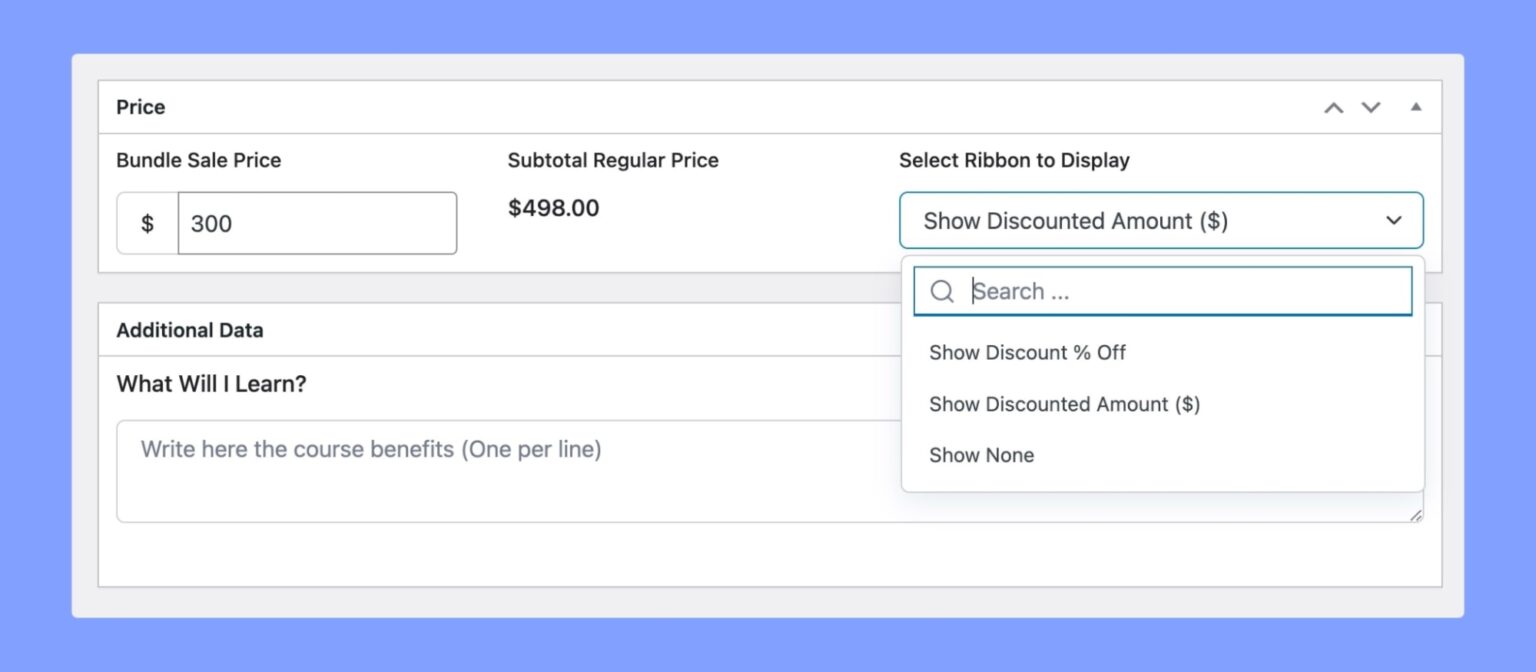Click the Select Ribbon to Display label
The image size is (1536, 672).
[1014, 159]
